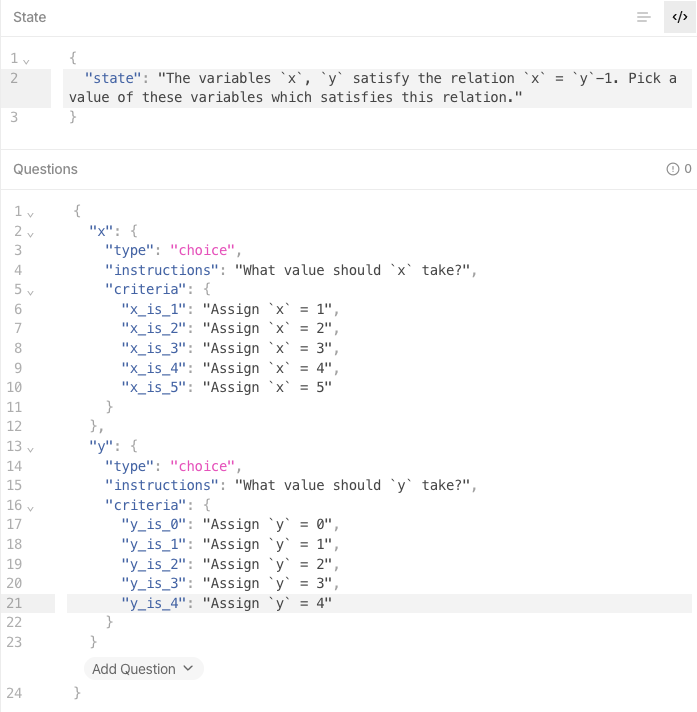The height and width of the screenshot is (712, 697).
Task: Collapse y criteria fold arrow on line 16
Action: pos(30,508)
